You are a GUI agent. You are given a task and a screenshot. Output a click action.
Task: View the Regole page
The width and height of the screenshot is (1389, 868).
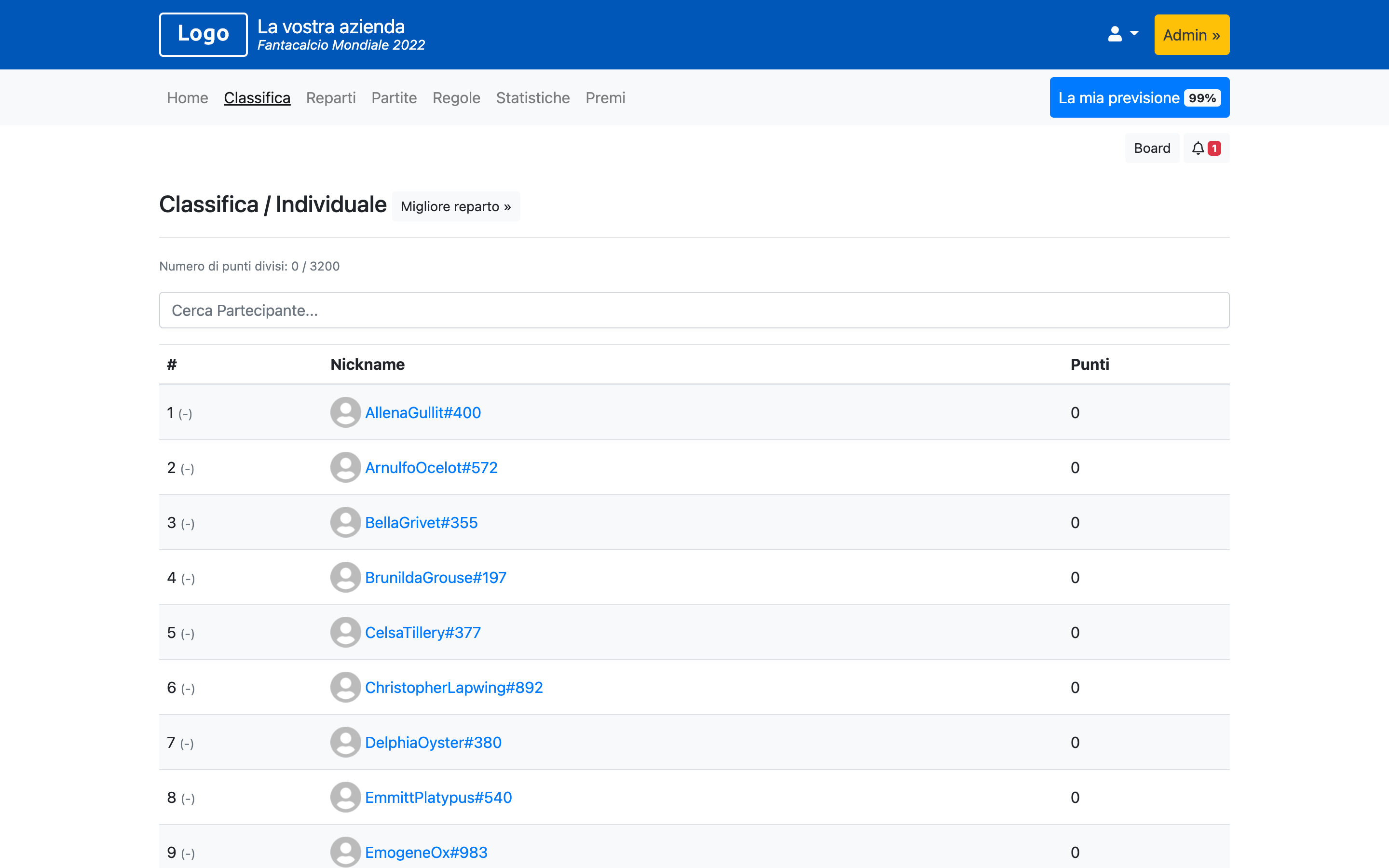456,97
